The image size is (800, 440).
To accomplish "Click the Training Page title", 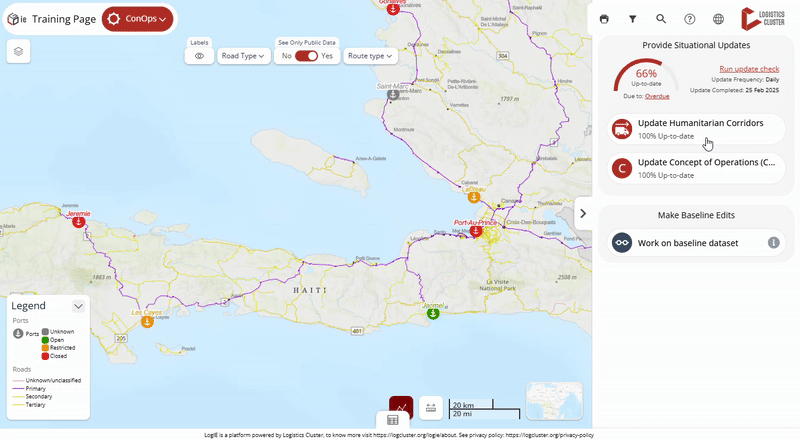I will point(64,19).
